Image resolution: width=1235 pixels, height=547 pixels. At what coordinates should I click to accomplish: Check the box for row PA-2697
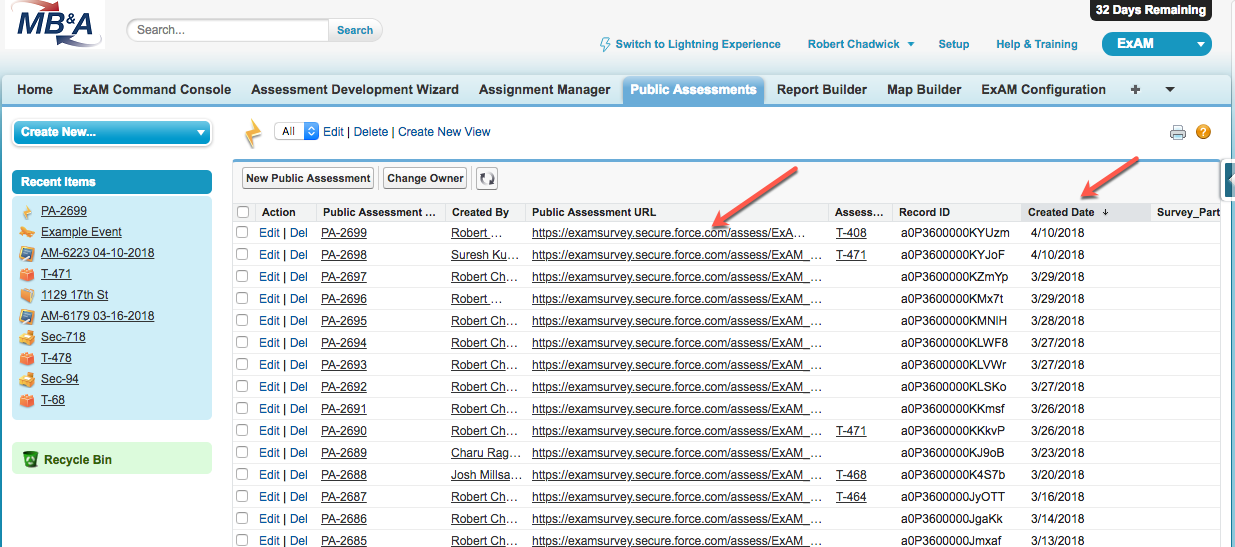click(x=242, y=277)
